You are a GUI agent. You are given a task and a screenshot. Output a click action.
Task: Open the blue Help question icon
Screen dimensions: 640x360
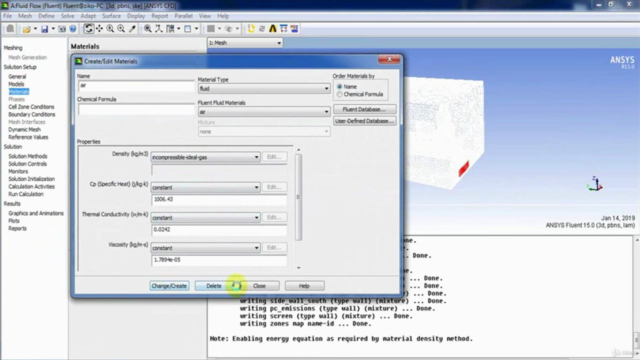point(73,29)
